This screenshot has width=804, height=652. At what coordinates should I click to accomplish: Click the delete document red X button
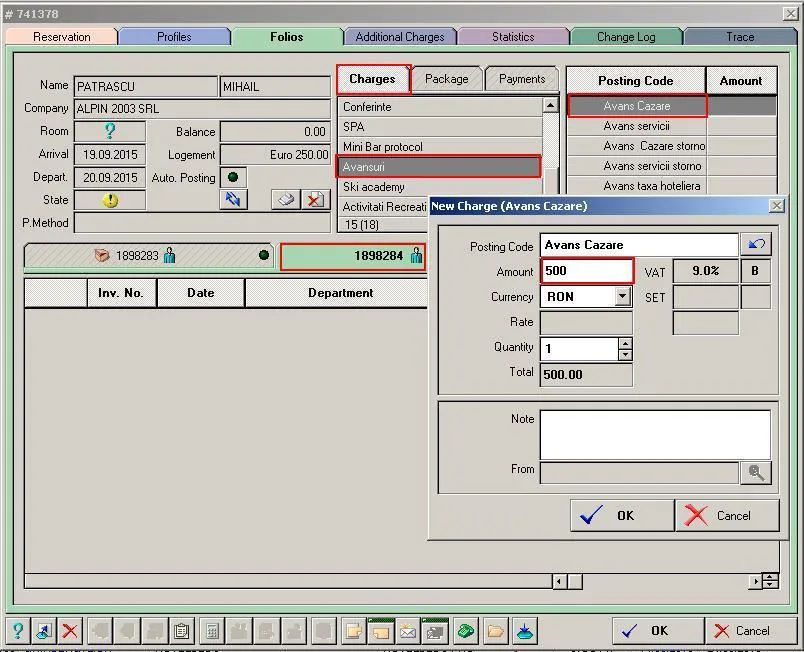[x=315, y=199]
